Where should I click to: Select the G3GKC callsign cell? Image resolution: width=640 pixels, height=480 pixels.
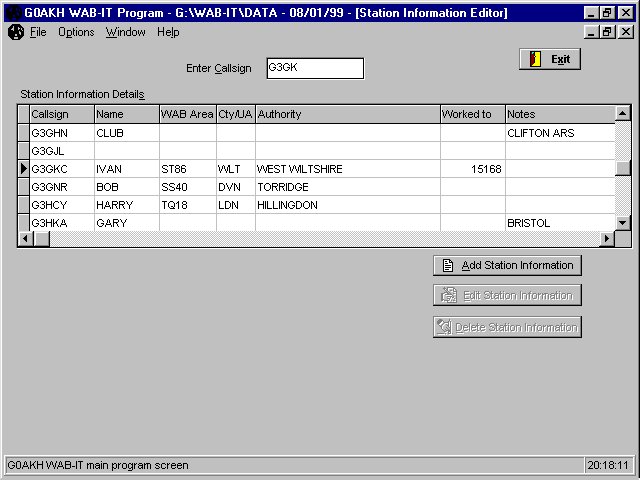click(62, 169)
